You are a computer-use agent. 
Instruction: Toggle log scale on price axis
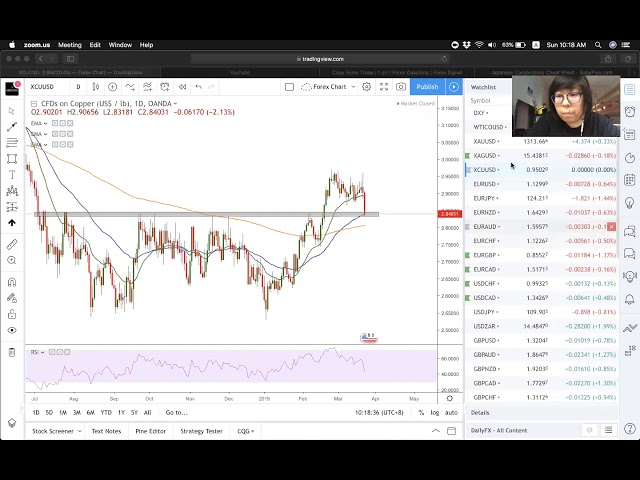(x=434, y=412)
